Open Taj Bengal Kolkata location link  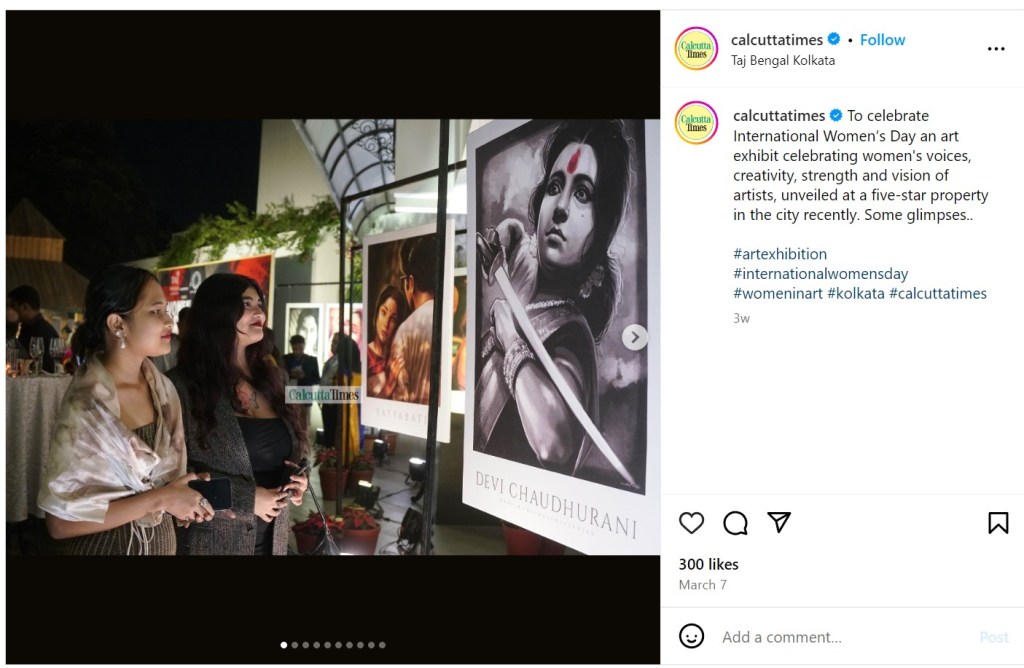782,60
